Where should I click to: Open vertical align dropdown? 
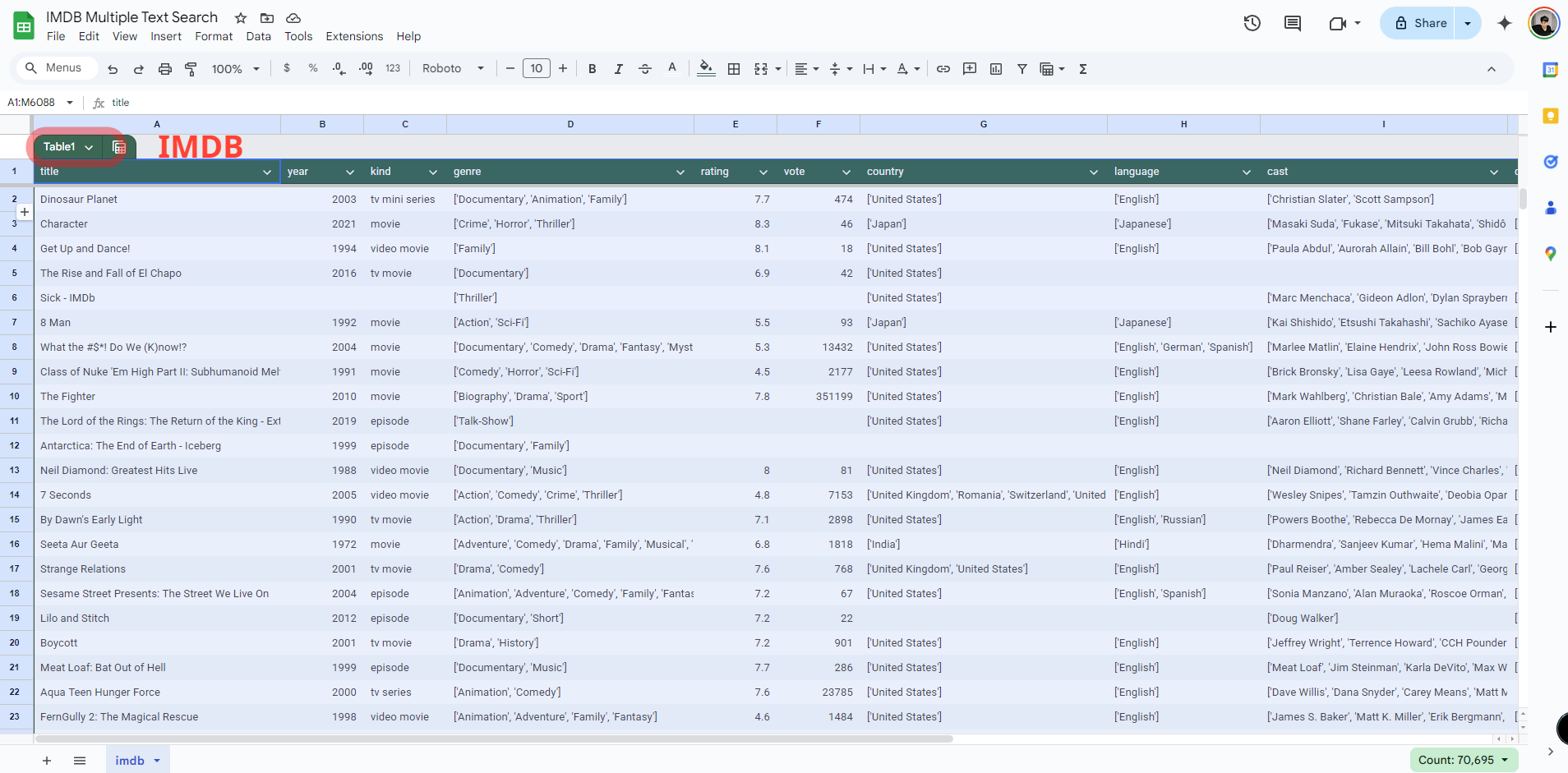pos(841,69)
